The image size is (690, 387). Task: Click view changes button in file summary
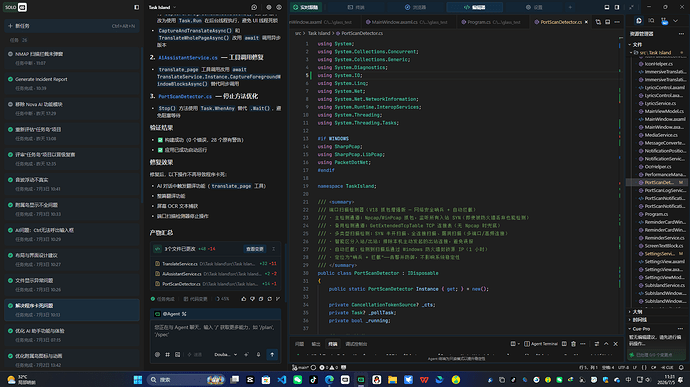(x=255, y=249)
